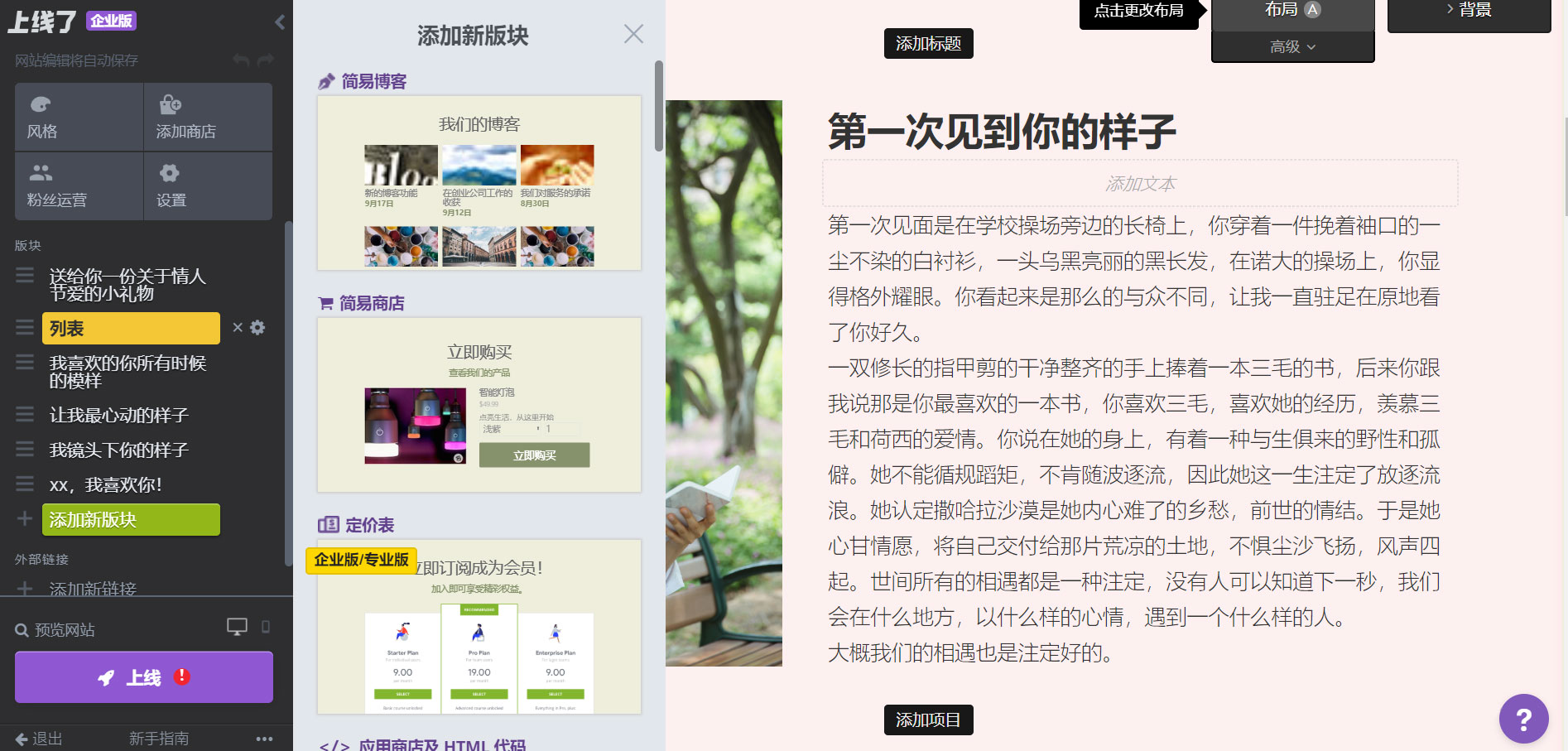
Task: Open settings gear on the 列表 block
Action: [x=257, y=328]
